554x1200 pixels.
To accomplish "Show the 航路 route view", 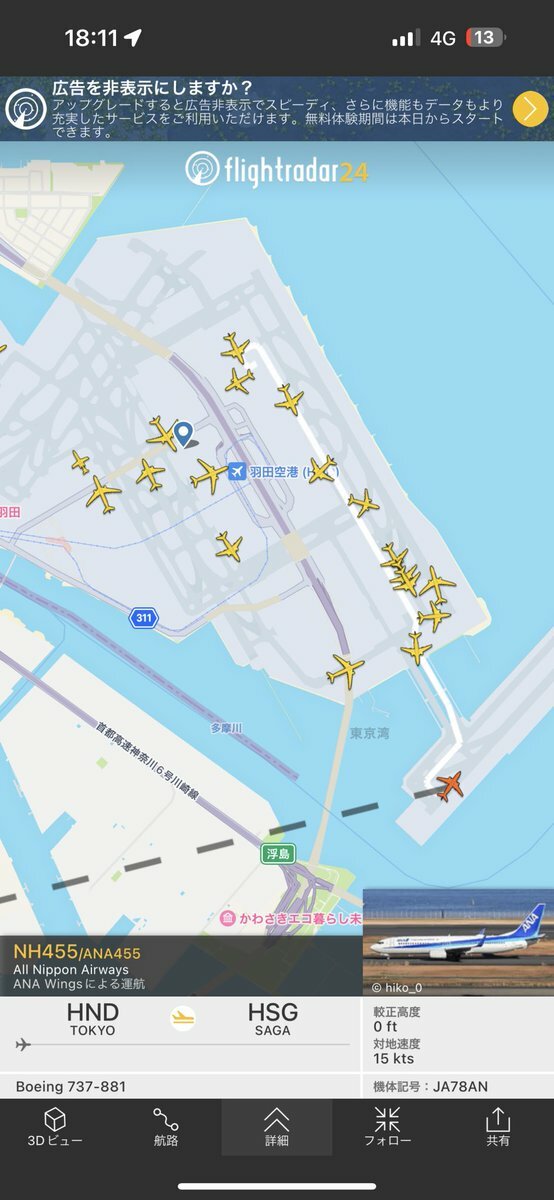I will (x=166, y=1127).
